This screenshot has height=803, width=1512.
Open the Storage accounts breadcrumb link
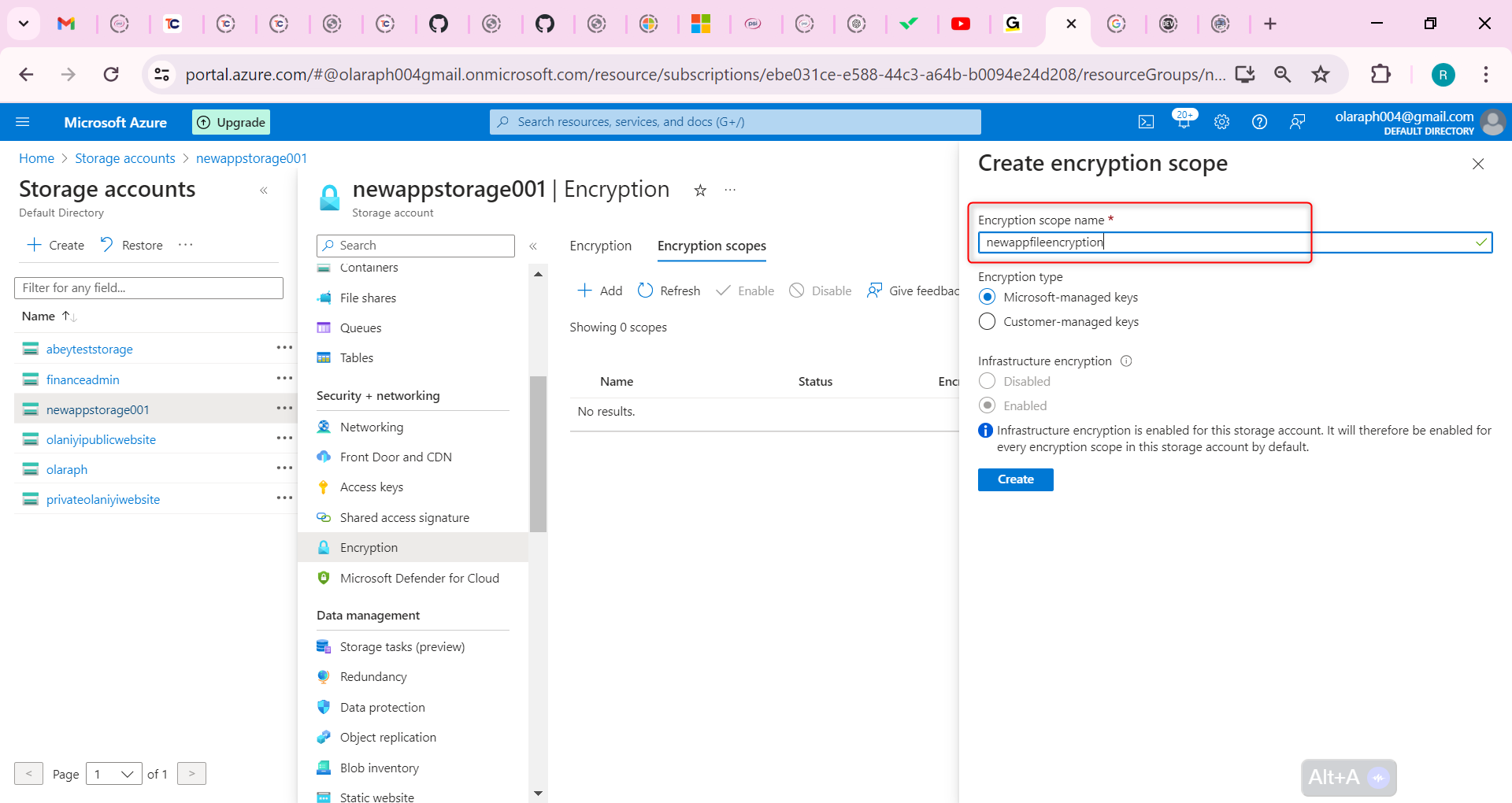125,158
